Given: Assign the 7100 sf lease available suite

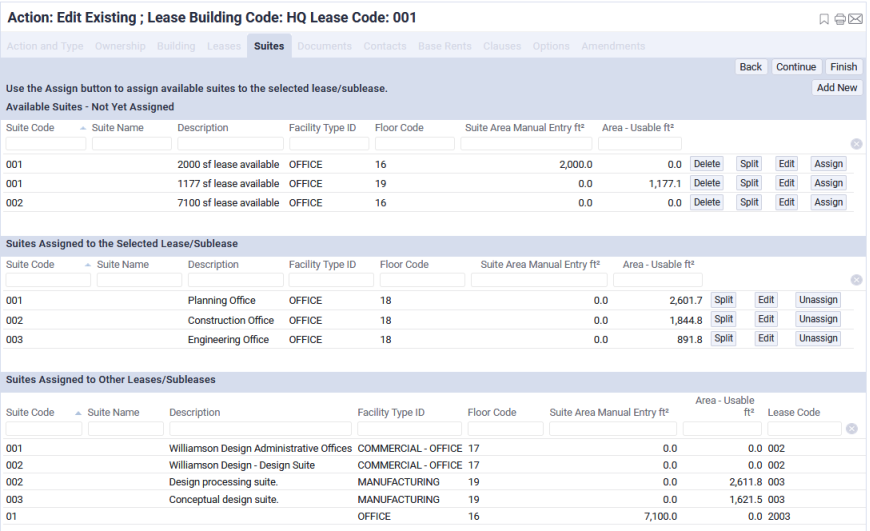Looking at the screenshot, I should [828, 203].
